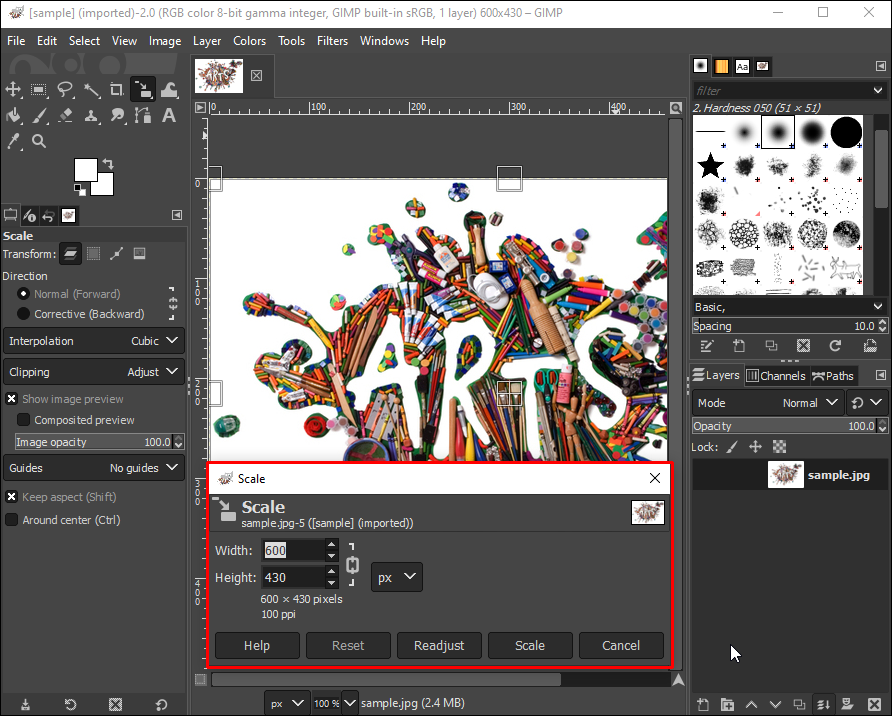The image size is (892, 716).
Task: Choose the Paintbrush tool
Action: tap(39, 115)
